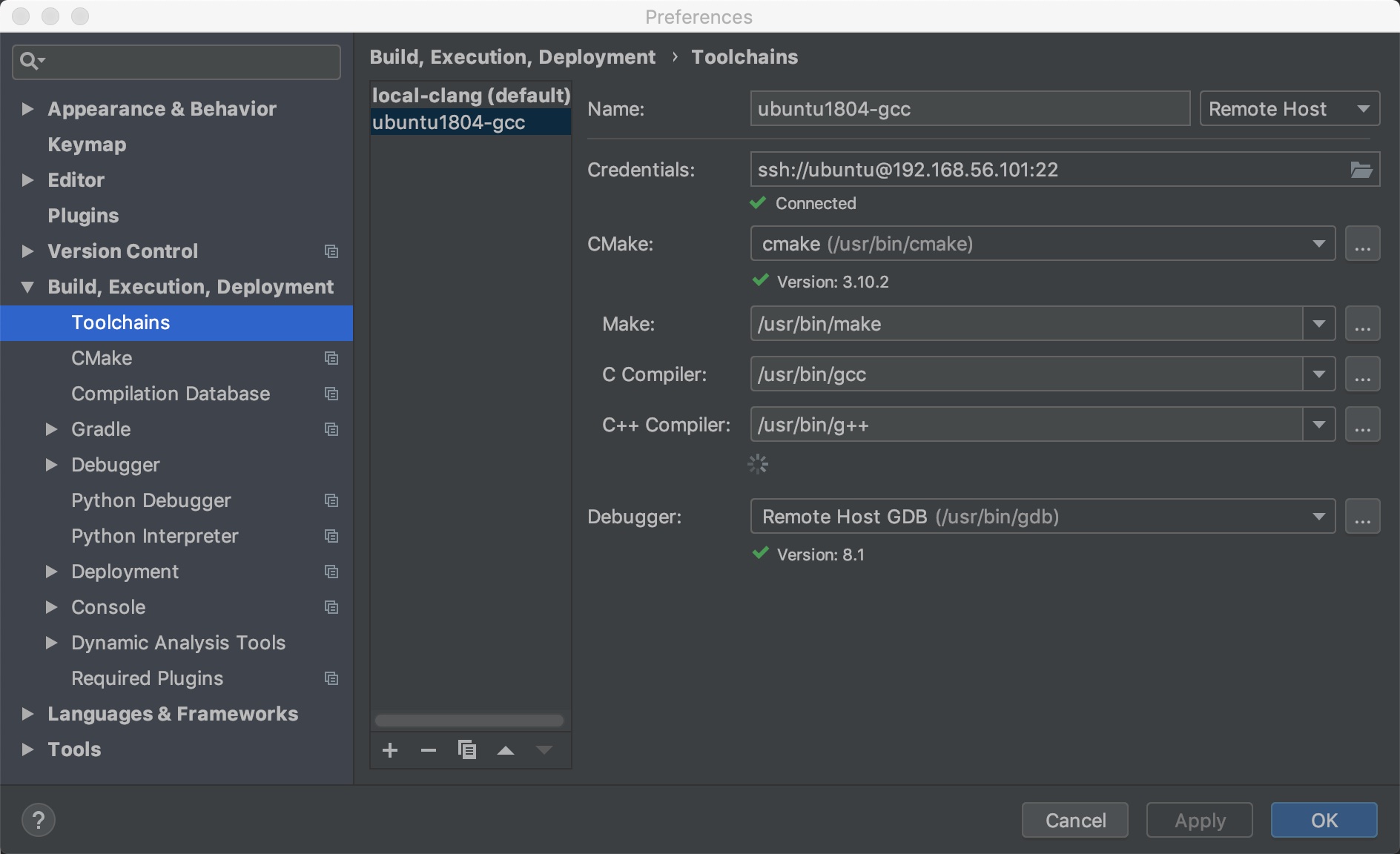Browse for CMake executable with ellipsis button

(x=1362, y=244)
